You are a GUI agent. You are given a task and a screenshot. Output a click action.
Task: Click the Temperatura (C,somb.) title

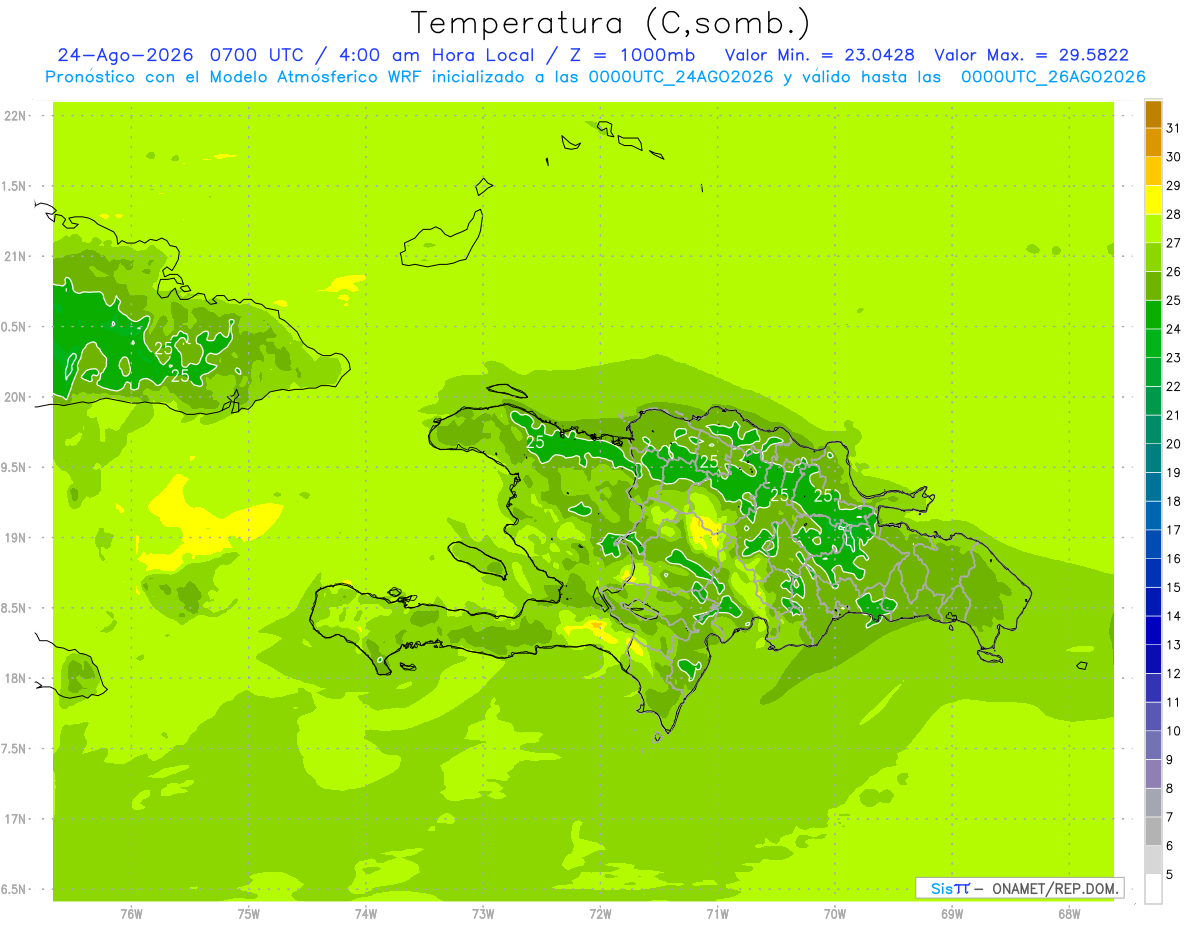click(x=610, y=22)
